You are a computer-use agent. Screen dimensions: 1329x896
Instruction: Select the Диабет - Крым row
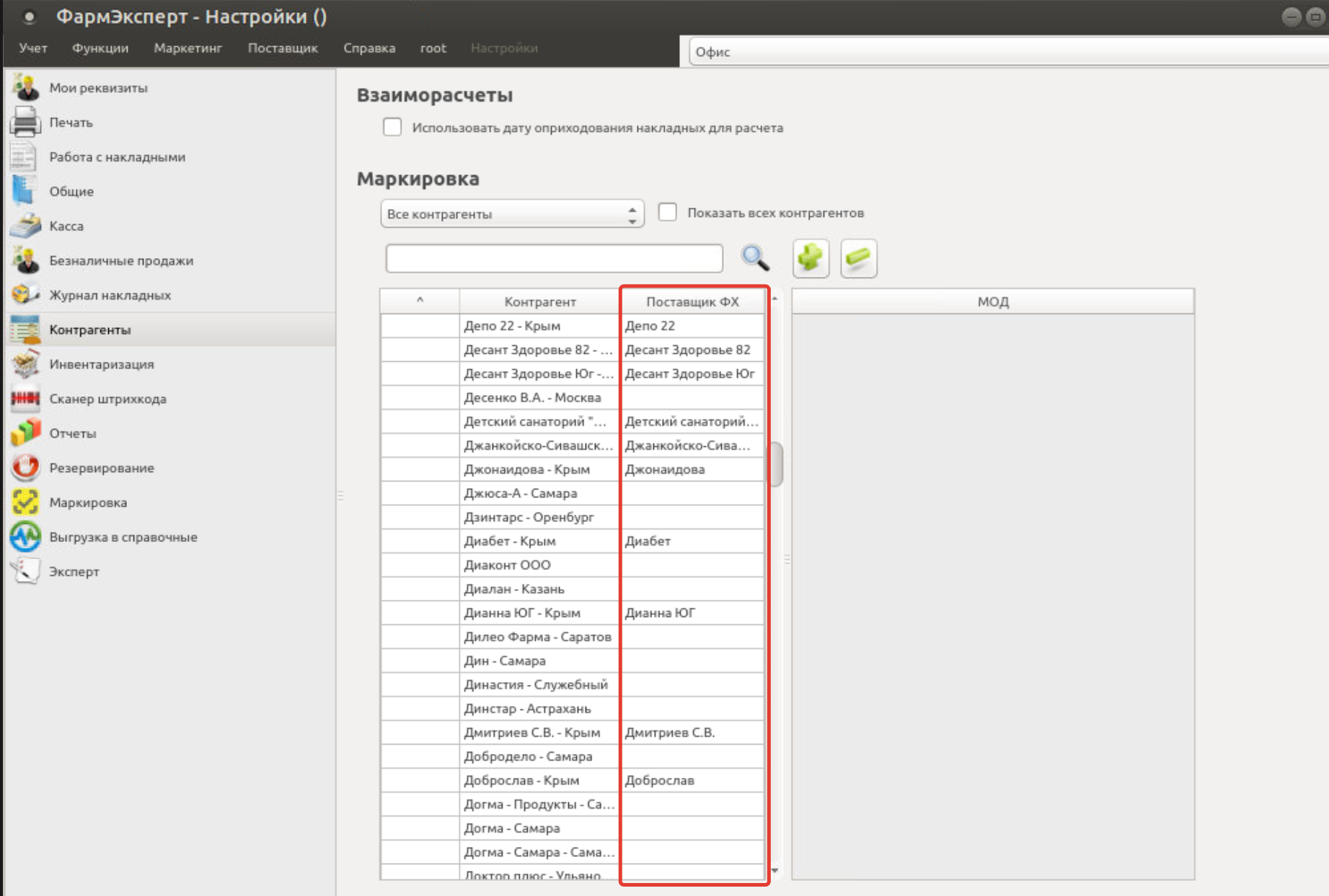510,541
